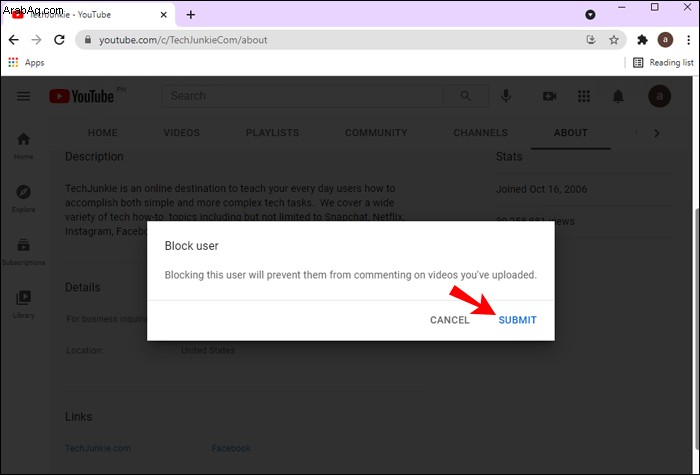Select the ABOUT channel tab
This screenshot has height=475, width=700.
[571, 133]
